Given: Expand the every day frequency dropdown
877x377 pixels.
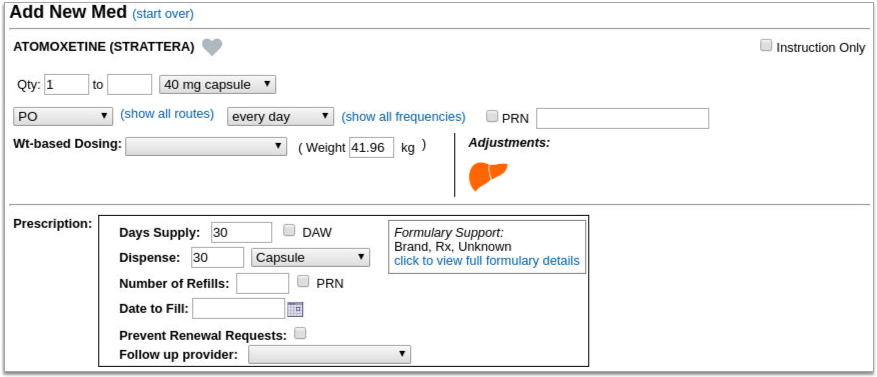Looking at the screenshot, I should (x=280, y=117).
